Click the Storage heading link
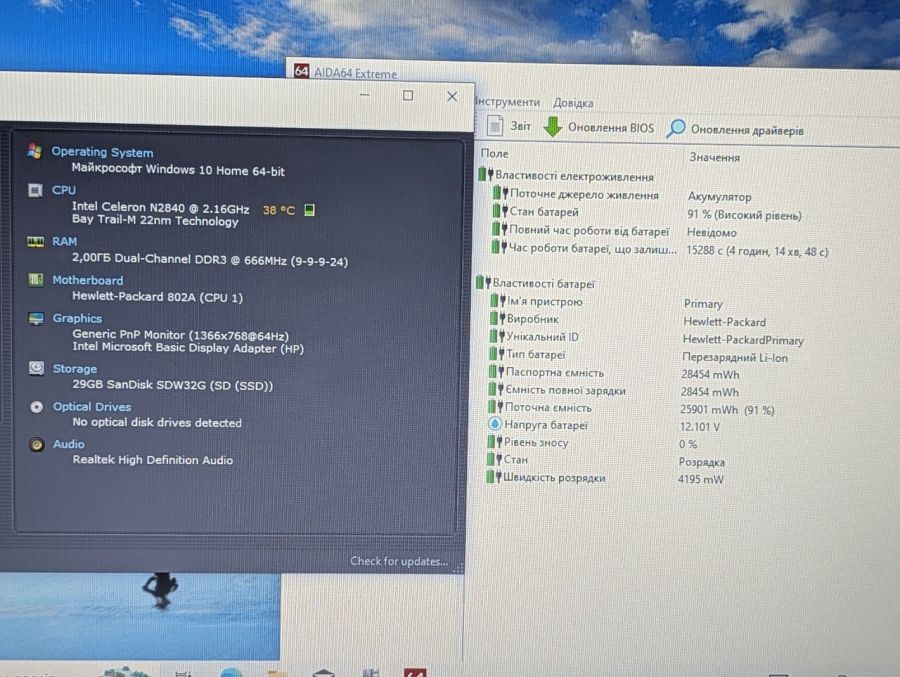The image size is (900, 677). 75,369
